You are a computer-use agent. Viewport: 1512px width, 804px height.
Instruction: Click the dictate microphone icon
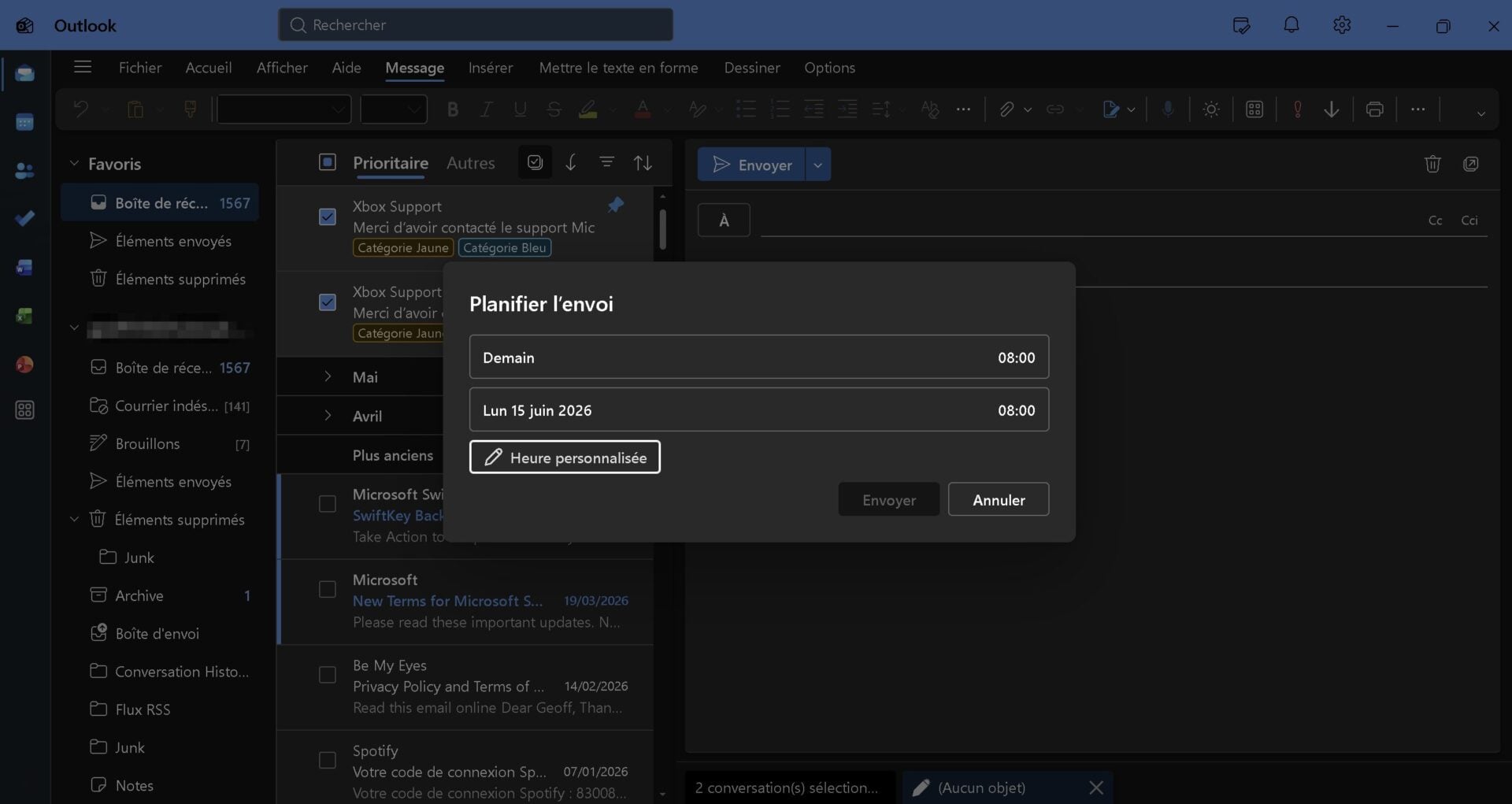(x=1168, y=109)
